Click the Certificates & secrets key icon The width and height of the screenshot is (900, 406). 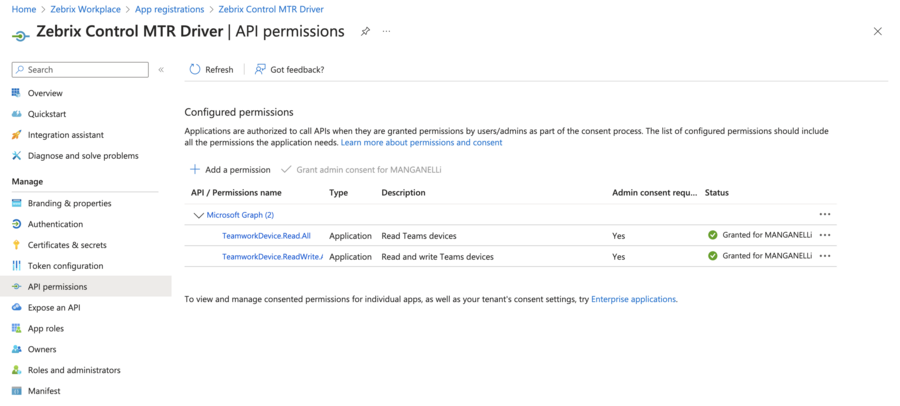pyautogui.click(x=17, y=245)
